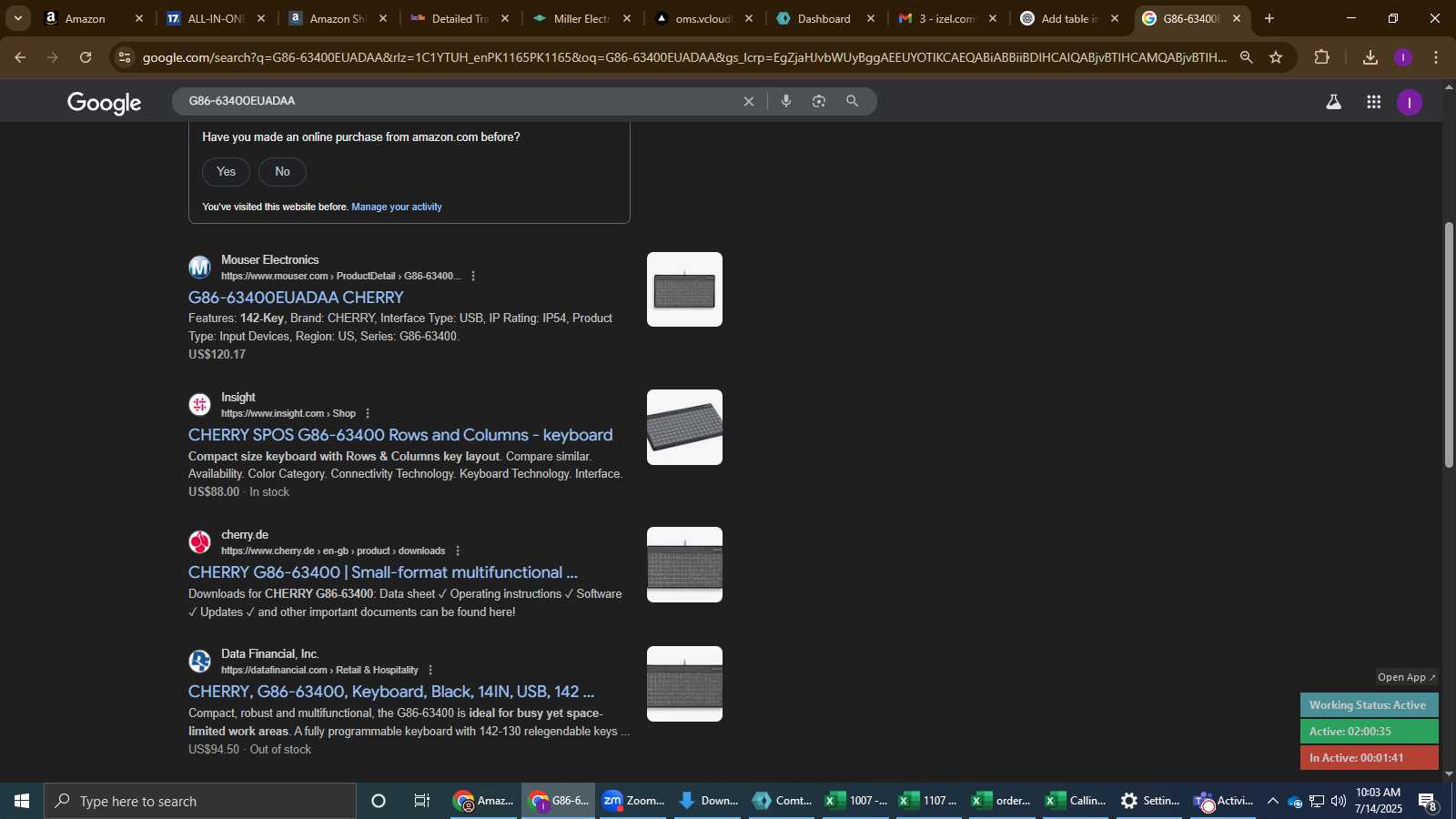Open Google apps grid
This screenshot has height=819, width=1456.
(1374, 102)
